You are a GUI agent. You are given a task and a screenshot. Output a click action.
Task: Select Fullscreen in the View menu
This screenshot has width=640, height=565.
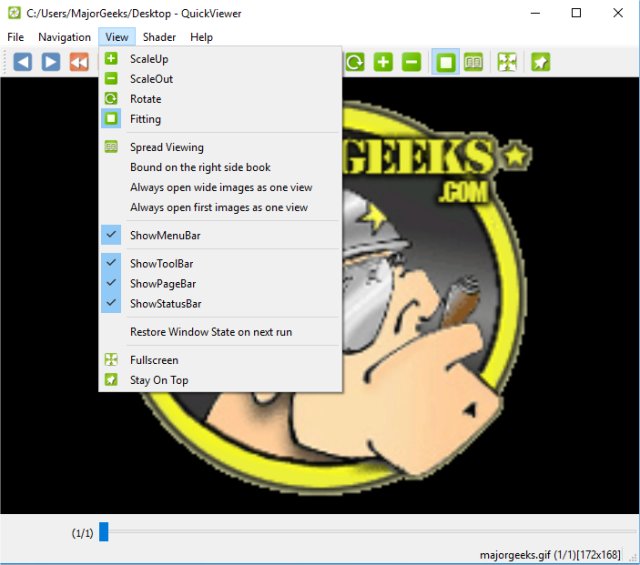(x=220, y=360)
